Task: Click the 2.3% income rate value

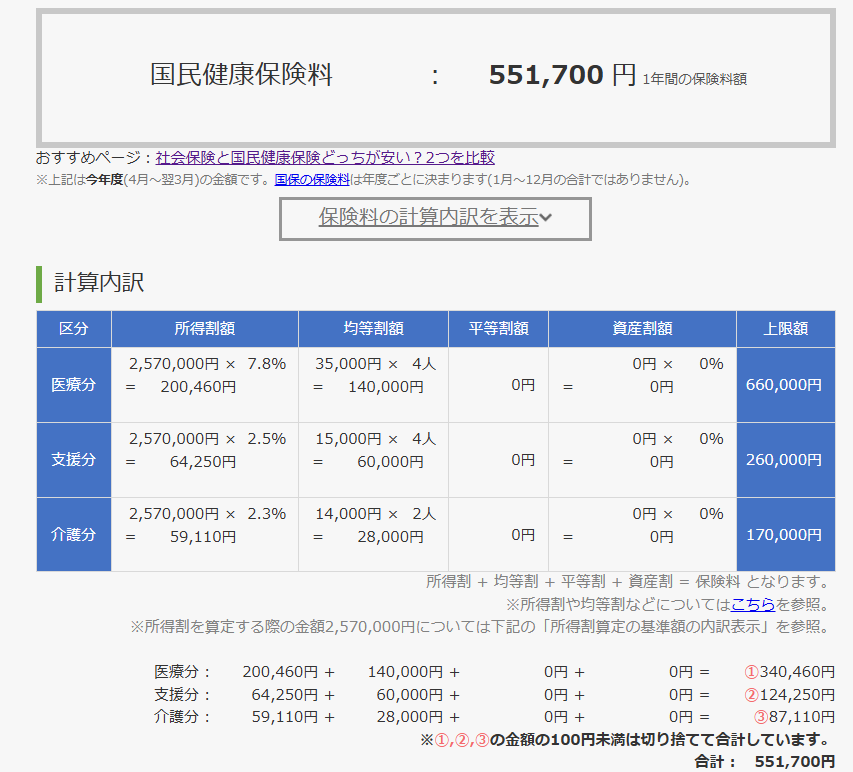Action: (x=267, y=514)
